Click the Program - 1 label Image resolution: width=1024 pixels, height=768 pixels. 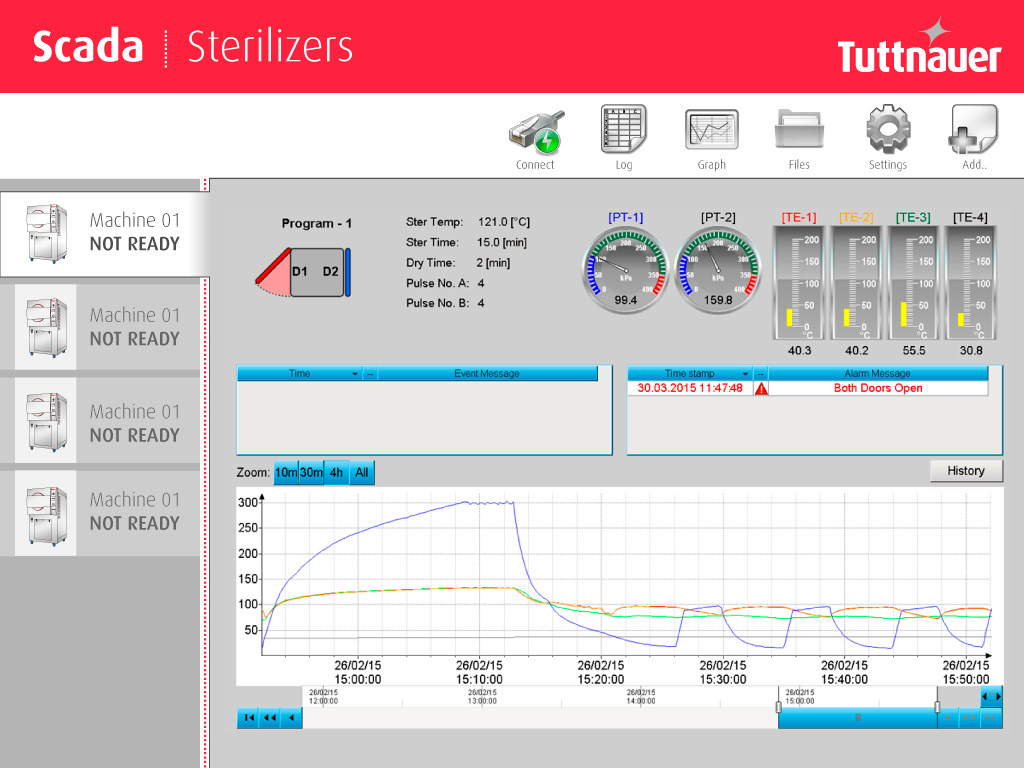pos(317,223)
